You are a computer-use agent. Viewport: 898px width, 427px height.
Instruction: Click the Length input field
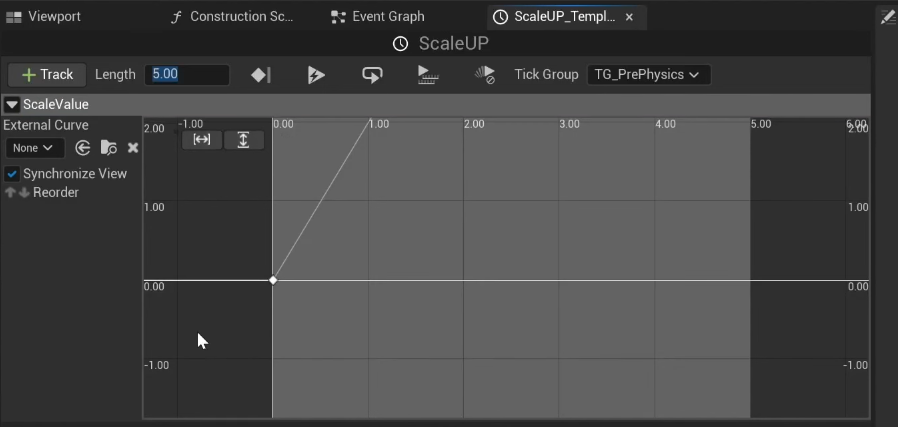pyautogui.click(x=188, y=75)
